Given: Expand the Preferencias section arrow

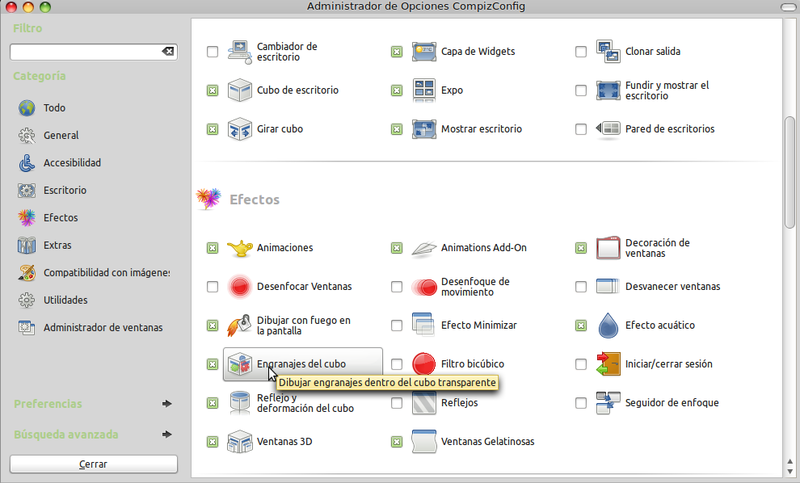Looking at the screenshot, I should [x=167, y=404].
